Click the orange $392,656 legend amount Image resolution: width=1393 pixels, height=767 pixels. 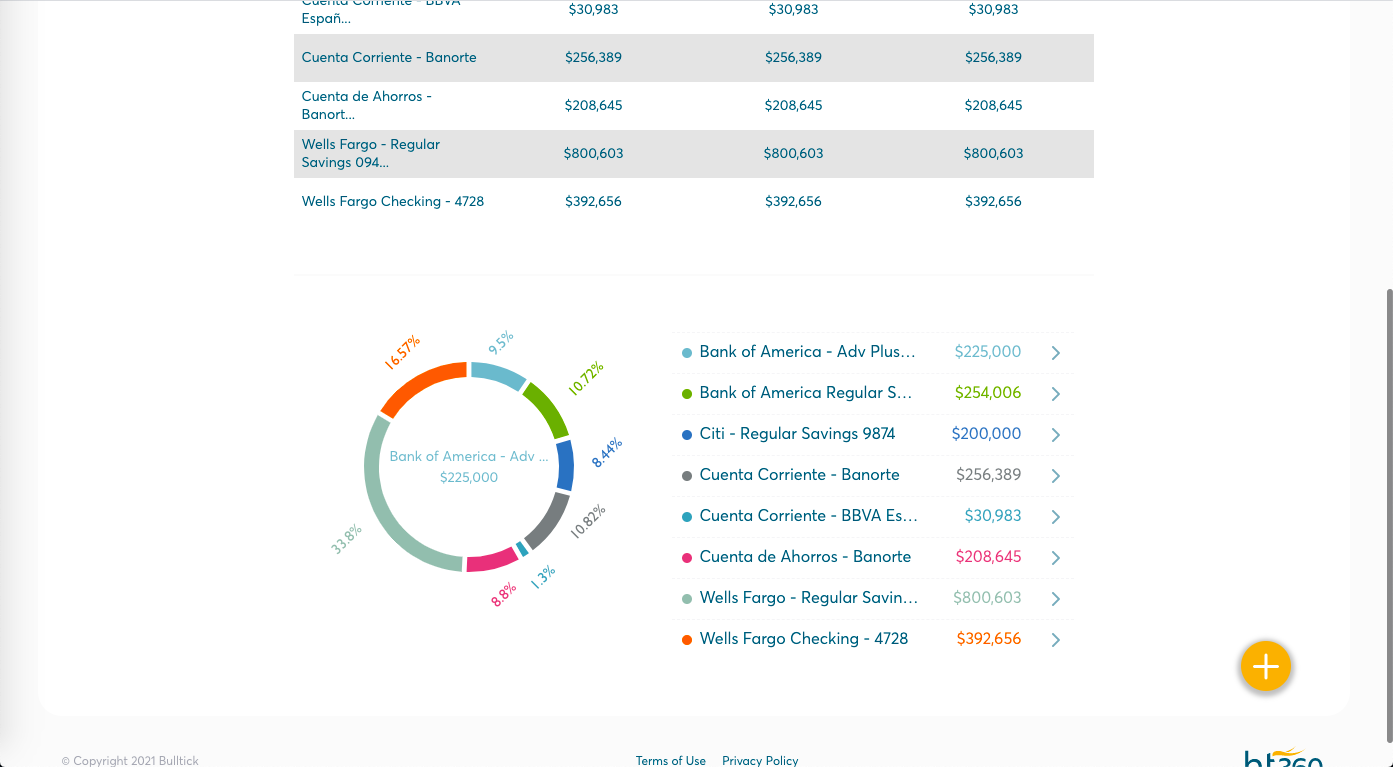989,639
